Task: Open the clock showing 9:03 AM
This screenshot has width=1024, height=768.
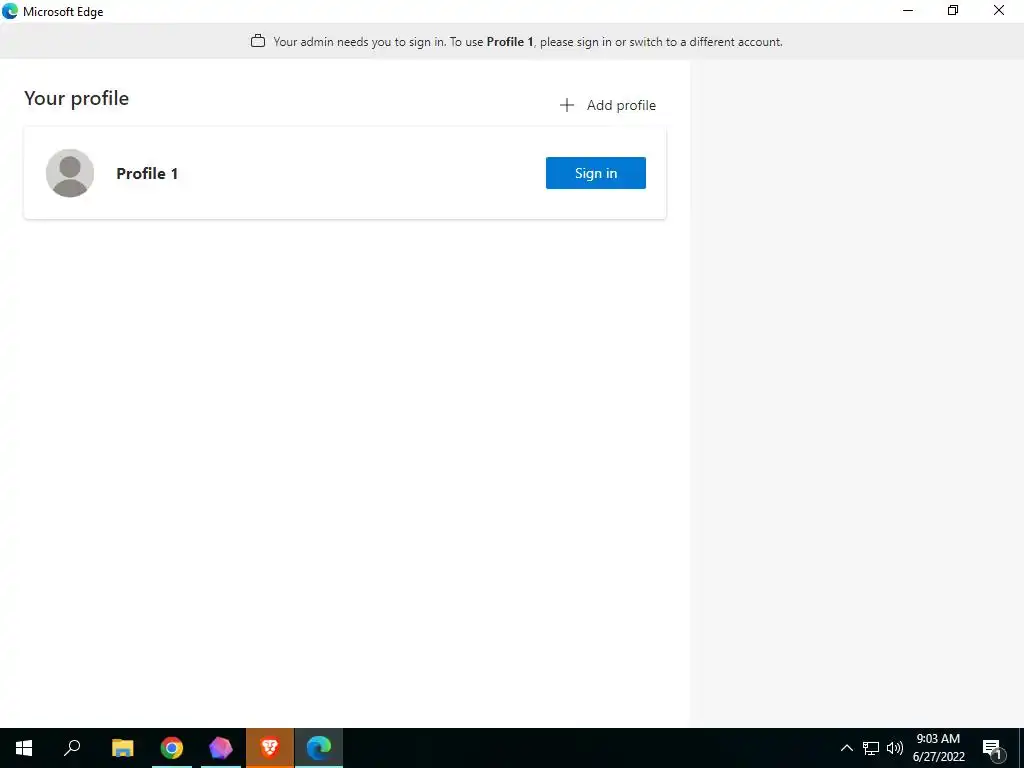Action: pos(938,748)
